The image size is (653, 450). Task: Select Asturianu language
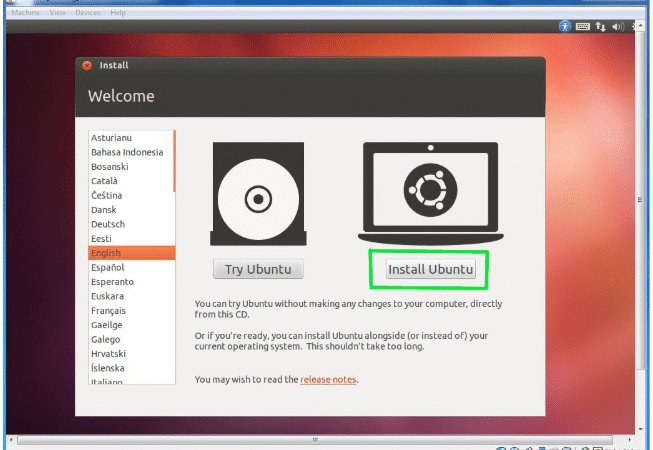131,138
